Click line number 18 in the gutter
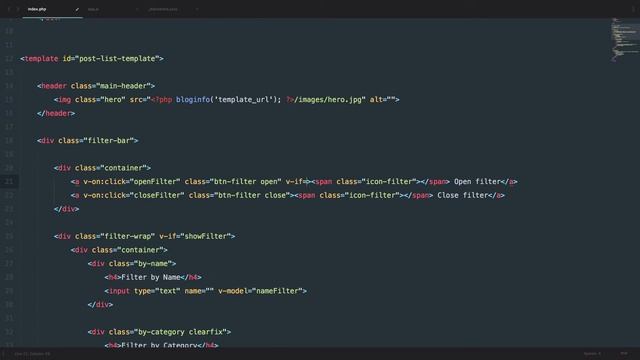640x360 pixels. pyautogui.click(x=9, y=140)
